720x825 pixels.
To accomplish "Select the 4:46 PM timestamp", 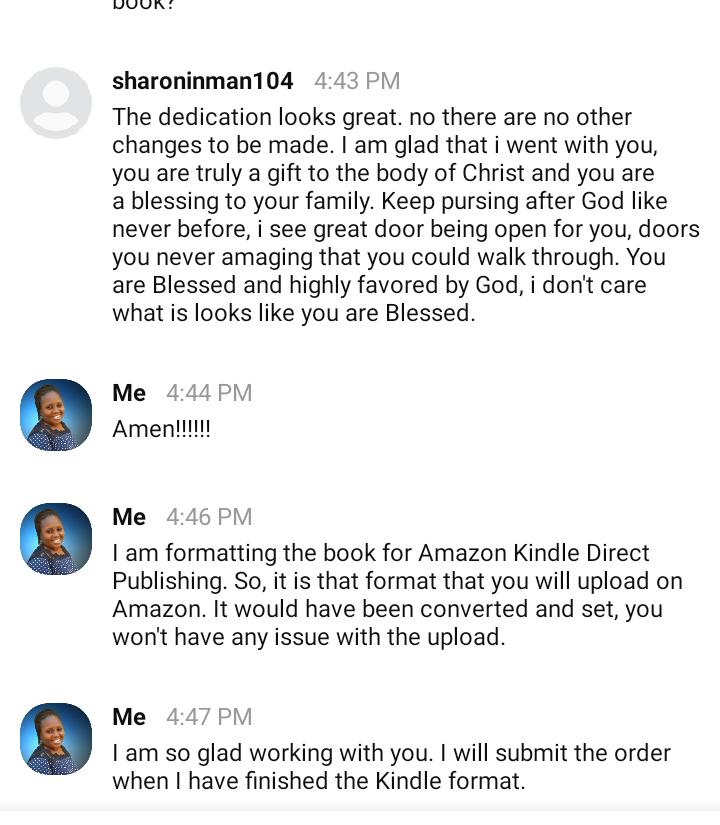I will [209, 517].
